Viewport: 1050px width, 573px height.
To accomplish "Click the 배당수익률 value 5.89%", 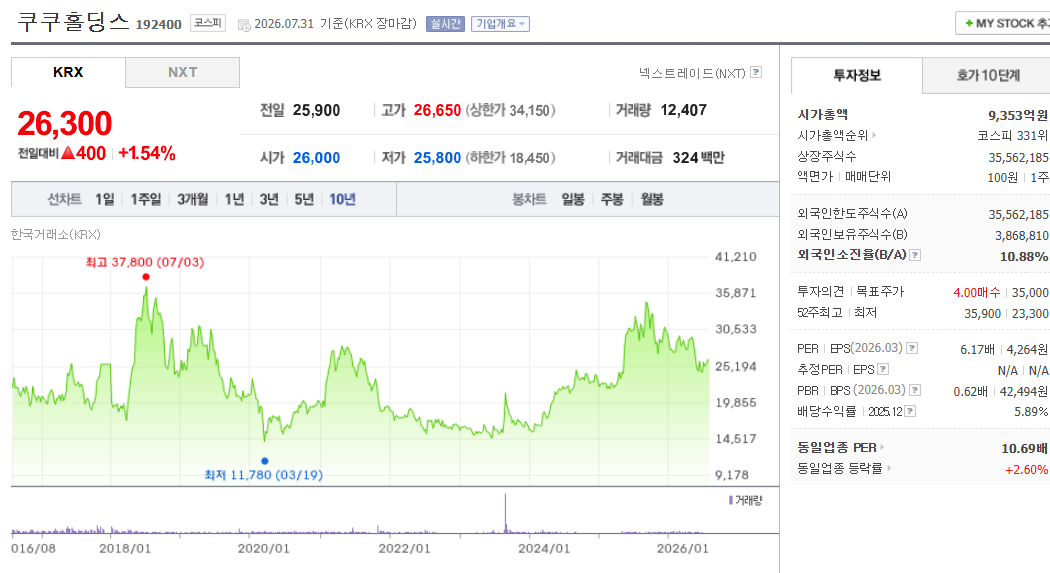I will coord(1031,412).
